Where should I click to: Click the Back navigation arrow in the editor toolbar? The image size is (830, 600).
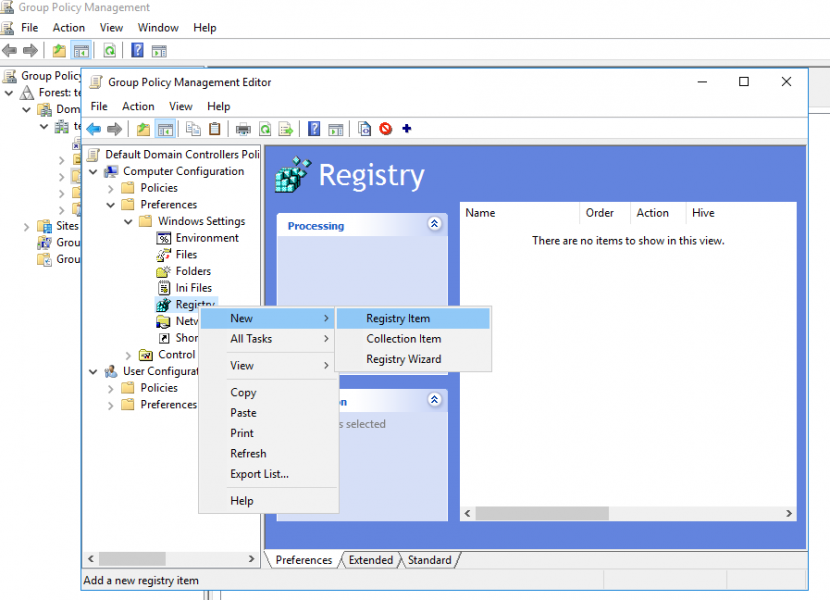[x=94, y=128]
